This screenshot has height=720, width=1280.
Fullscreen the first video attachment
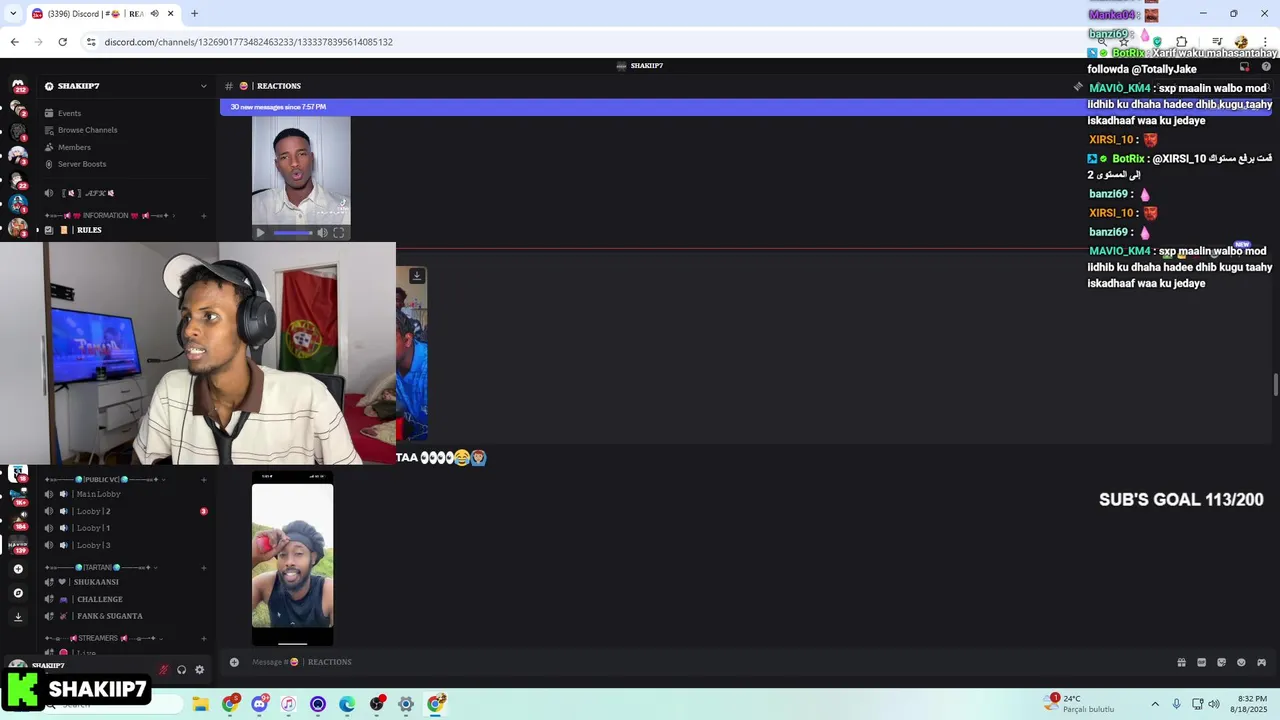tap(339, 233)
